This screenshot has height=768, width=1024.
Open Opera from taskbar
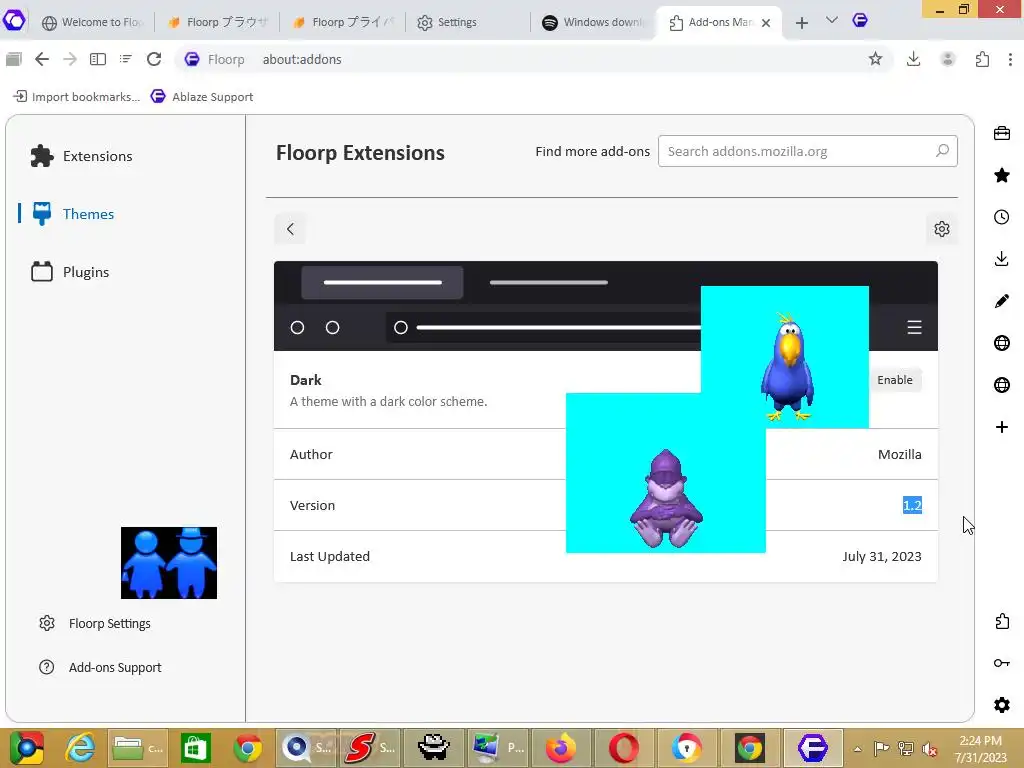[x=624, y=748]
